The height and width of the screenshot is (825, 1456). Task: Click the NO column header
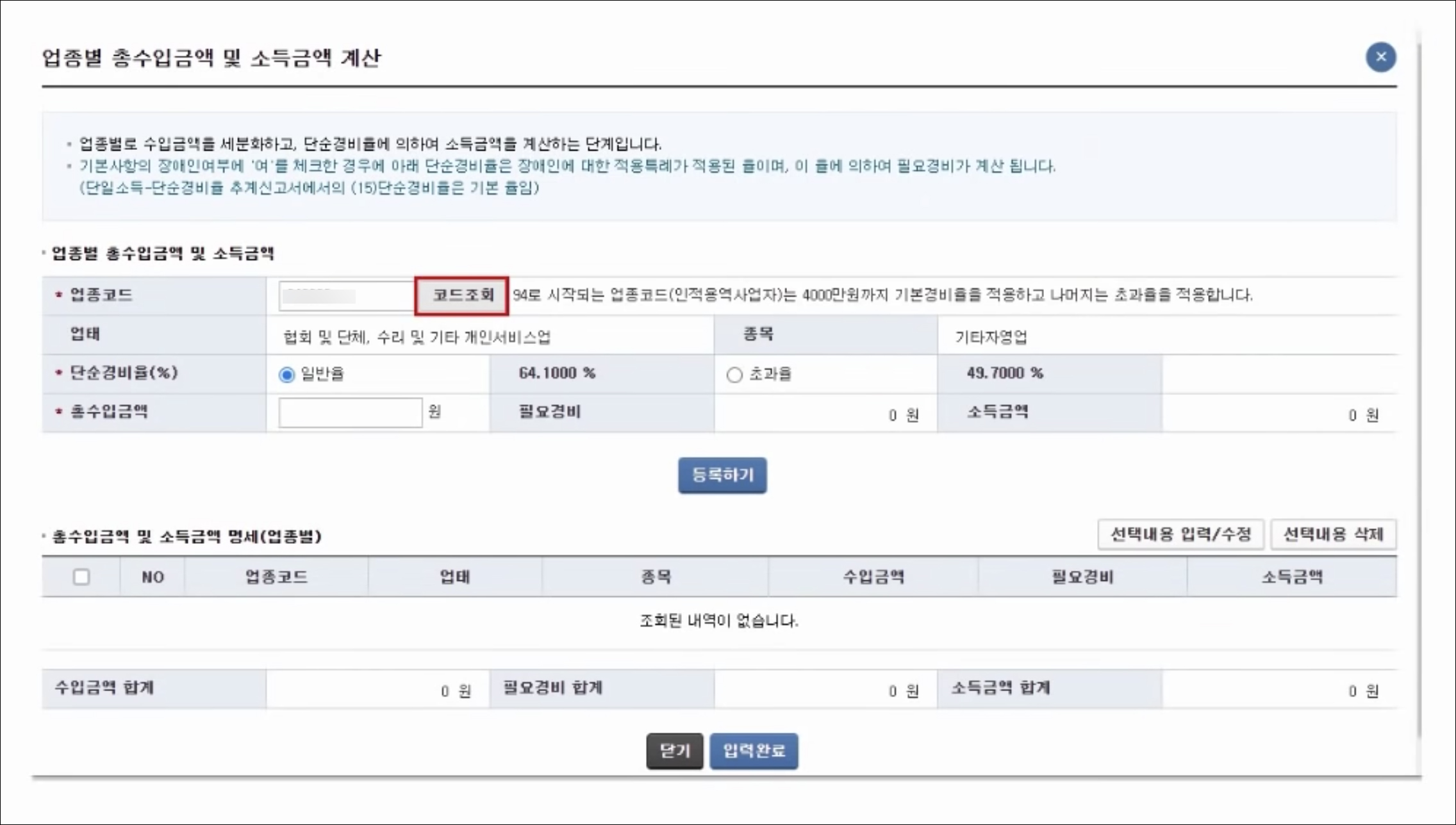pyautogui.click(x=153, y=577)
